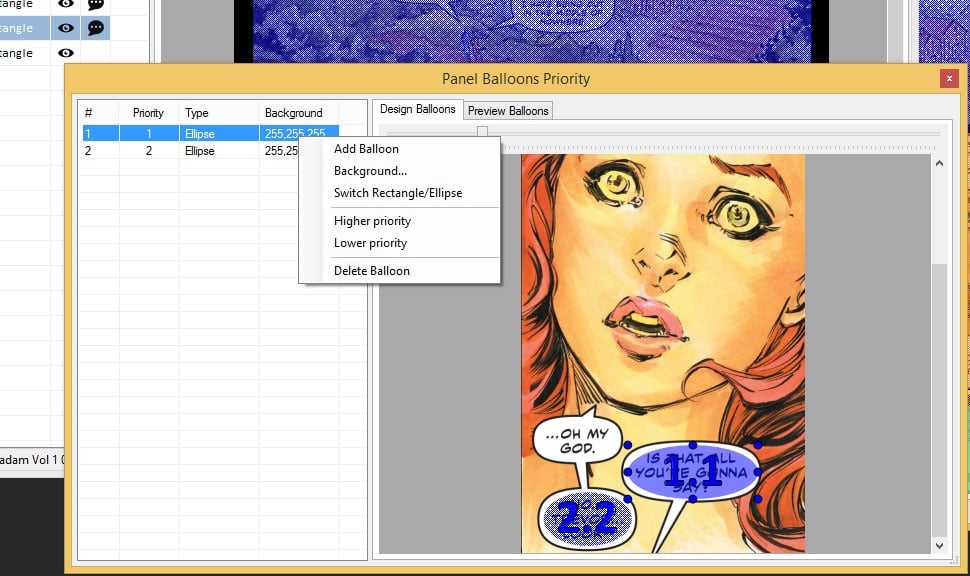Click Lower priority in context menu
The image size is (970, 576).
(x=370, y=243)
